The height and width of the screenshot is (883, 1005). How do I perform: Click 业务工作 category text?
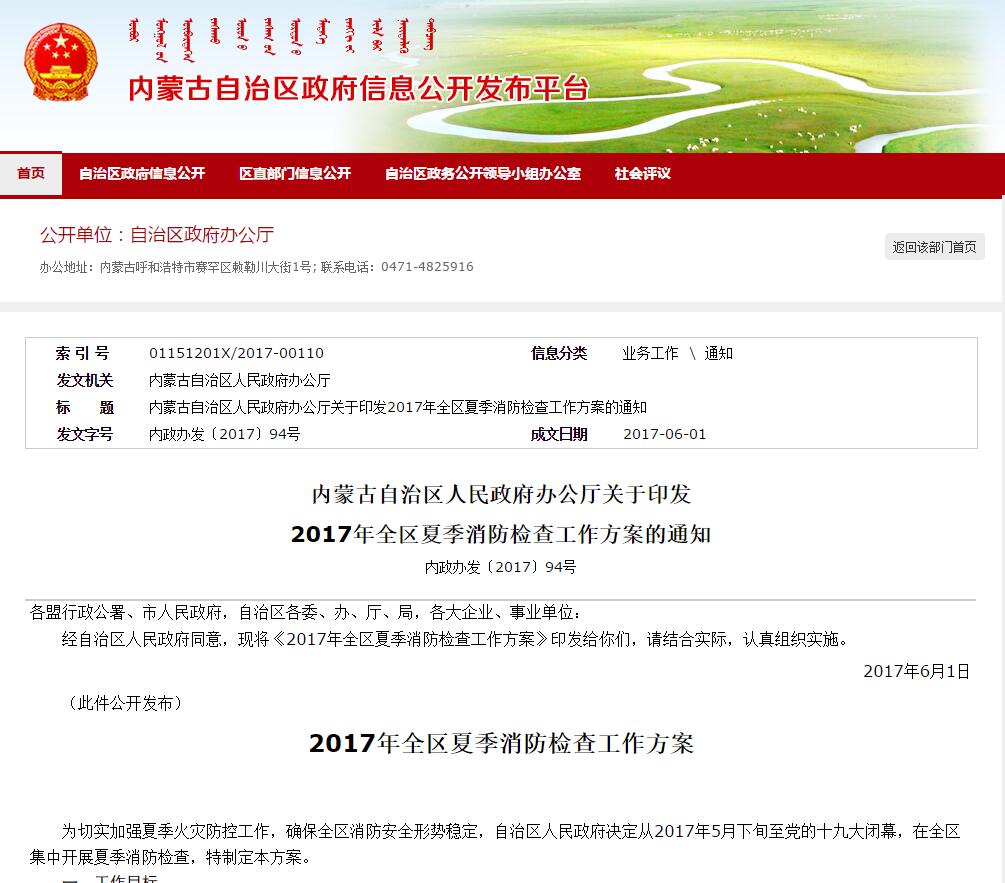(650, 353)
